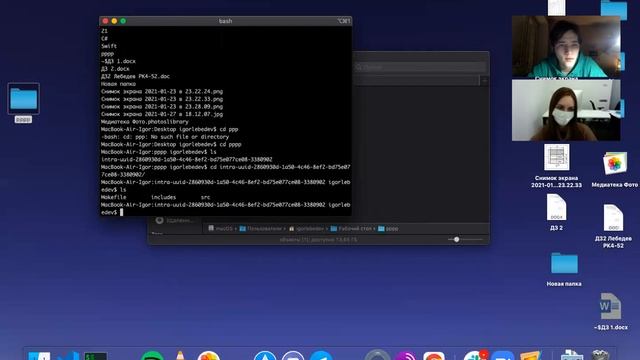Zoom the bash terminal window

123,21
